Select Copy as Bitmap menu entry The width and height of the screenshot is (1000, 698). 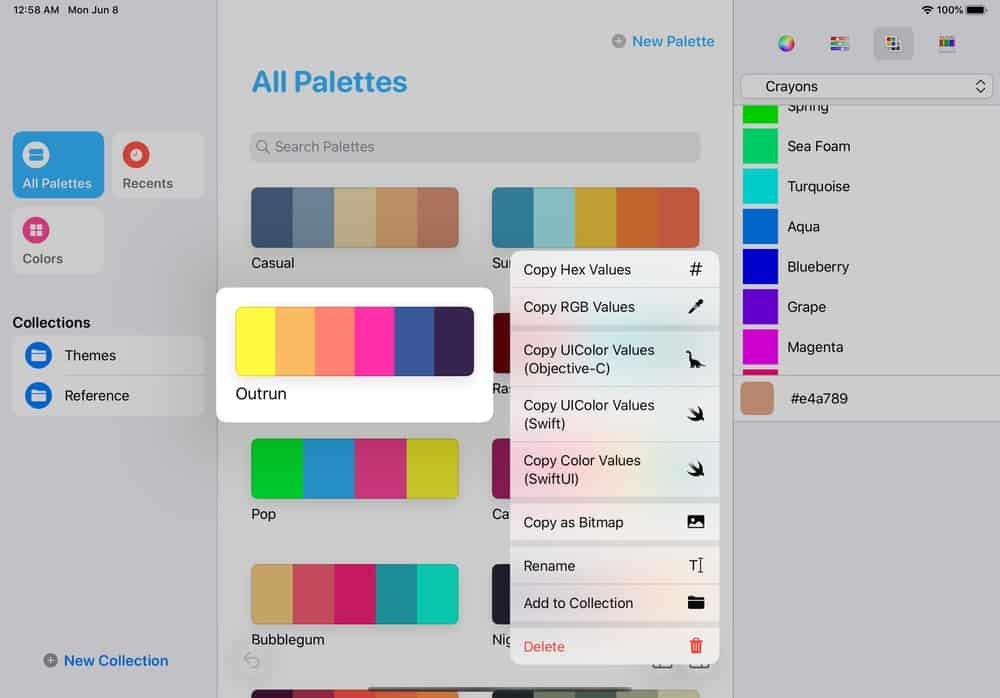pyautogui.click(x=574, y=522)
